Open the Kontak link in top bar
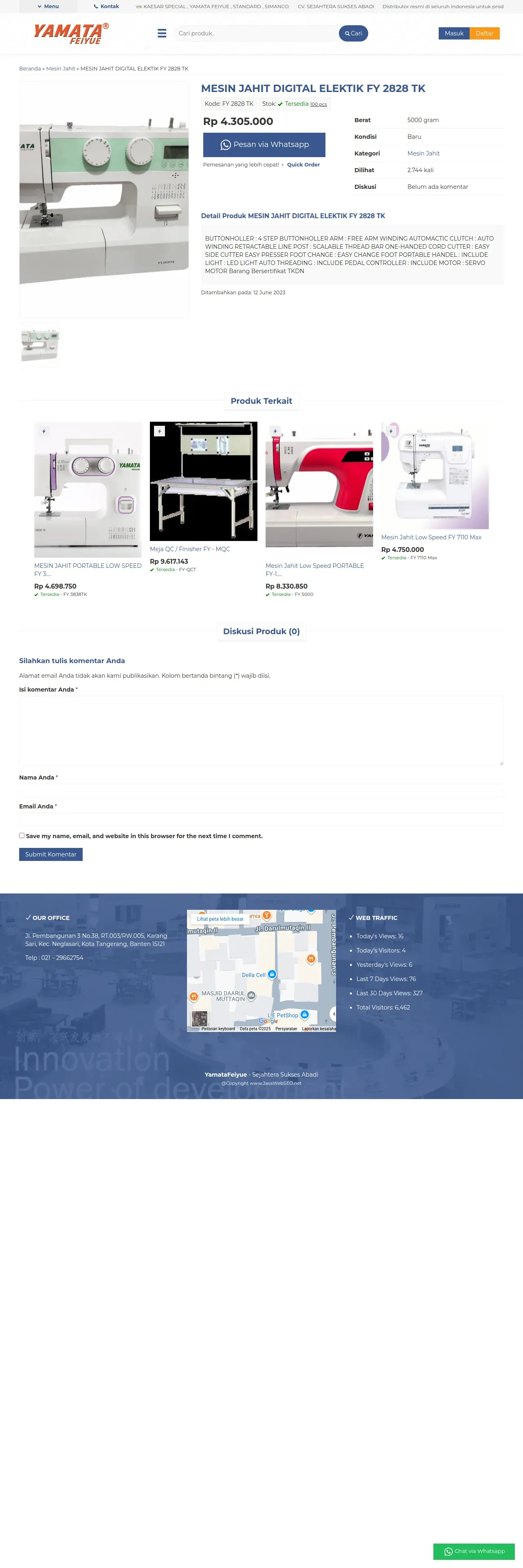The height and width of the screenshot is (1568, 523). point(107,6)
